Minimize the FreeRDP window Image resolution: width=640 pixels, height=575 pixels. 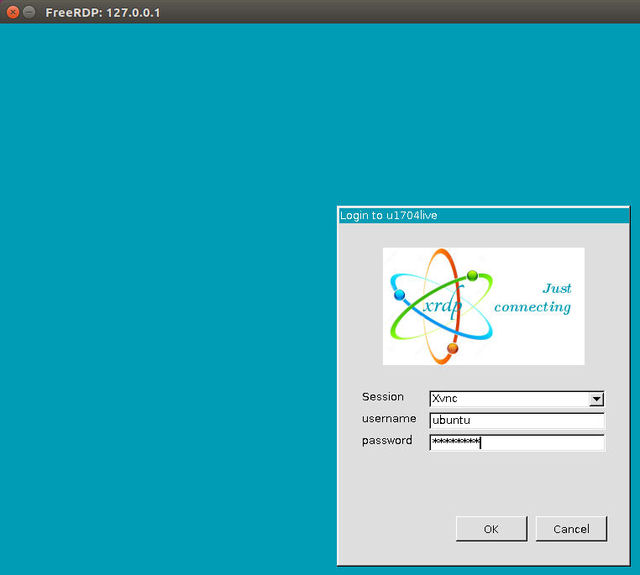29,12
